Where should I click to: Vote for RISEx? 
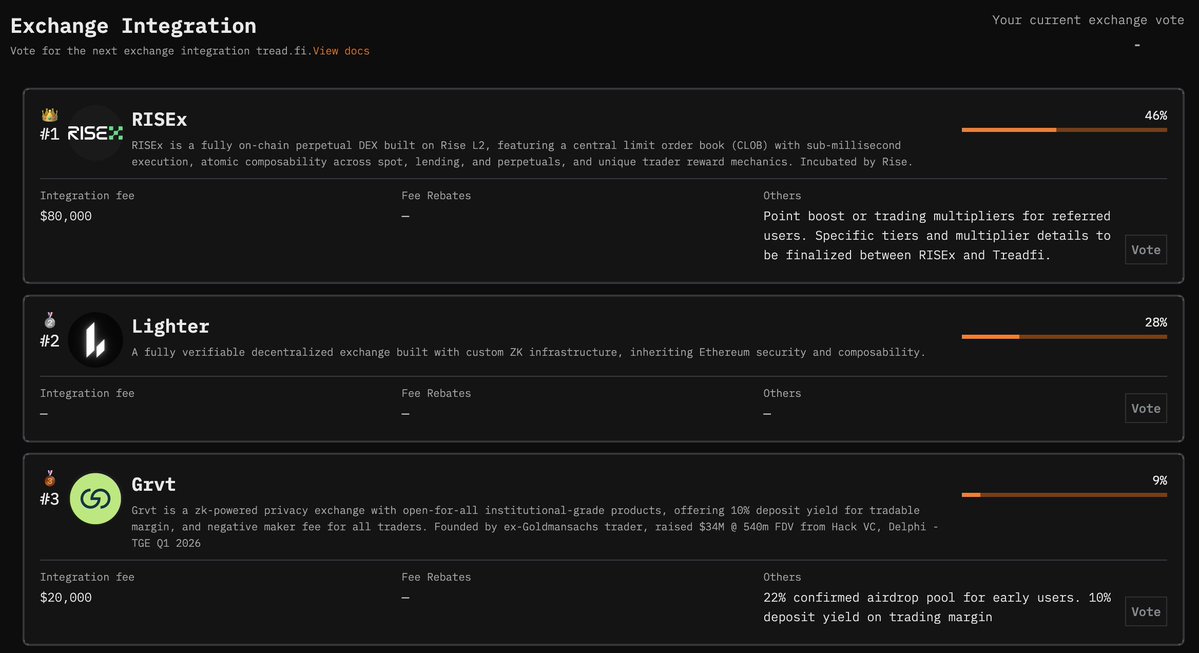point(1145,250)
